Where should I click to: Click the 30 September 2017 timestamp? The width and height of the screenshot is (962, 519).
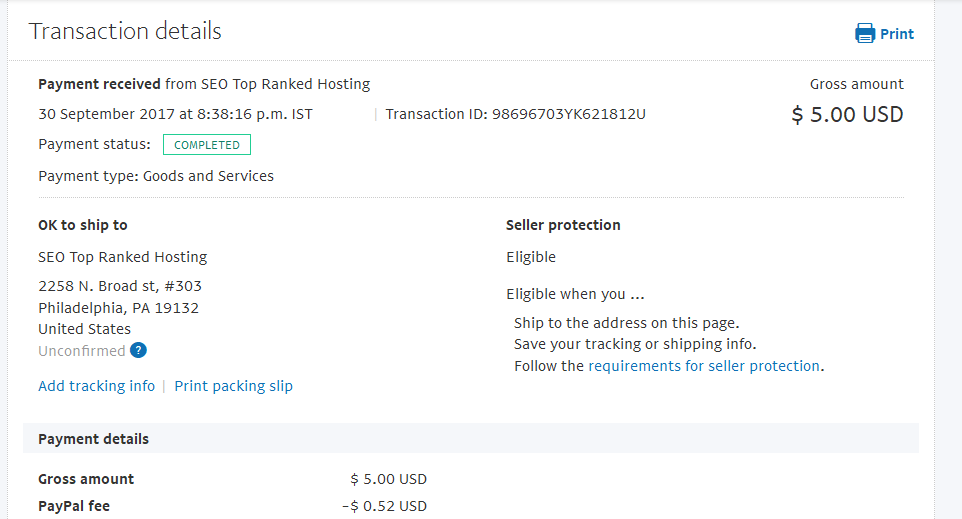175,114
